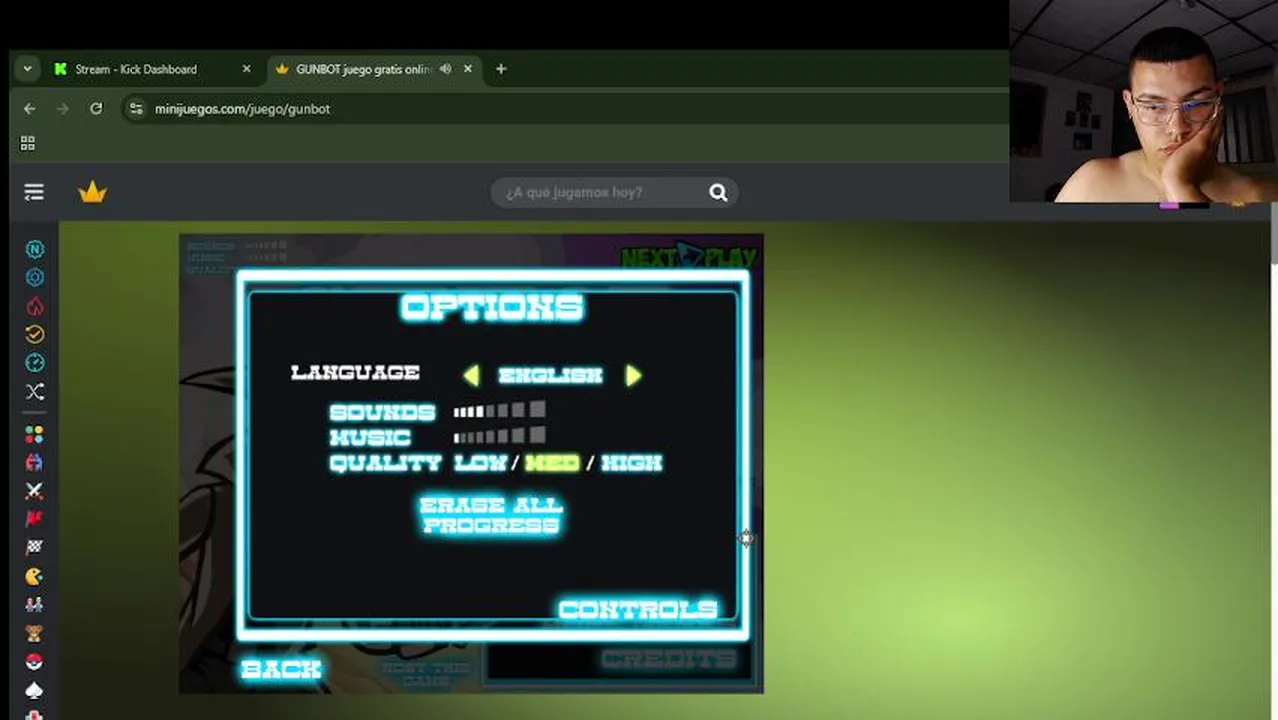Open the CREDITS button
Screen dimensions: 1278x720
point(669,659)
